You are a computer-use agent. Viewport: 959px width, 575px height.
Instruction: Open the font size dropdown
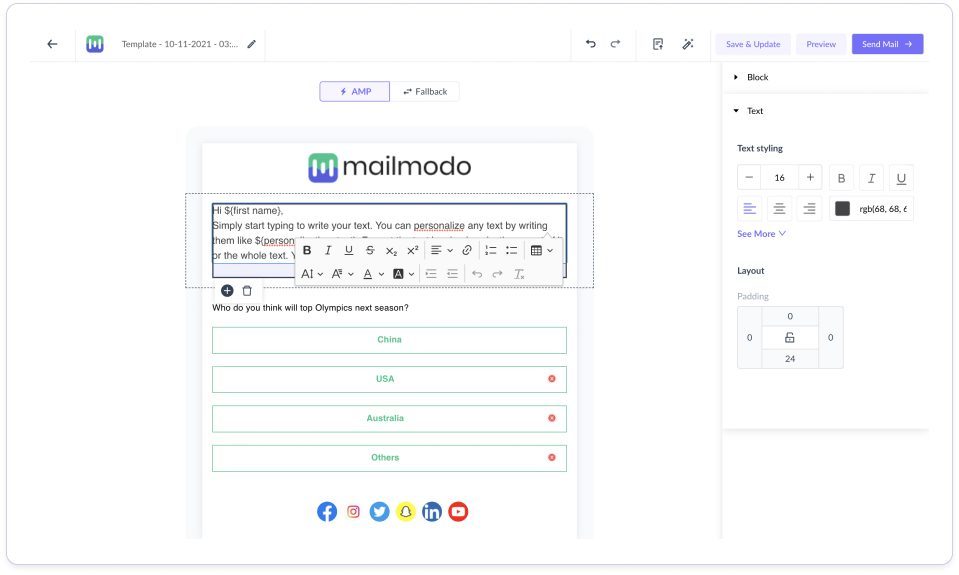click(312, 274)
